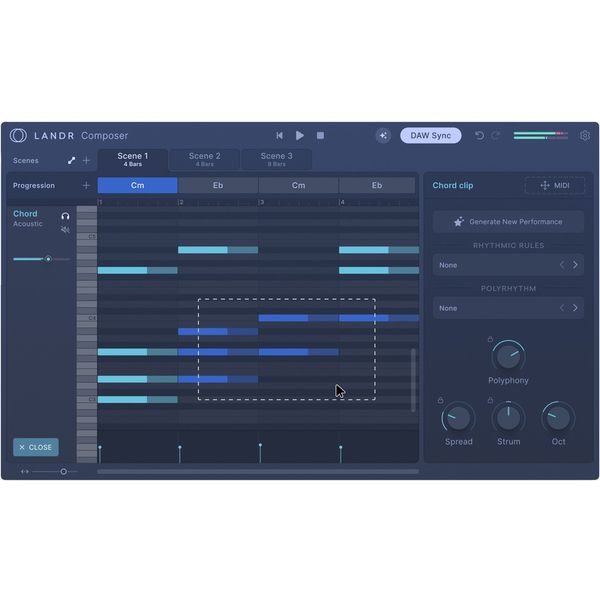
Task: Skip back to the start
Action: tap(279, 135)
